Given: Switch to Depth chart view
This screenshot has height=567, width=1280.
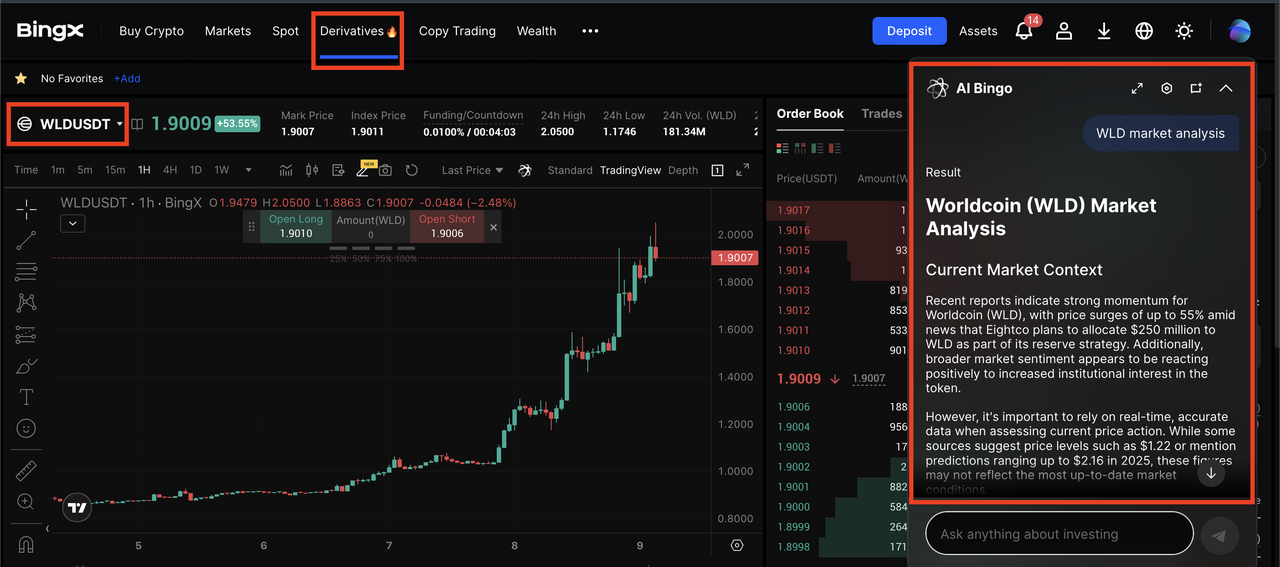Looking at the screenshot, I should [683, 170].
